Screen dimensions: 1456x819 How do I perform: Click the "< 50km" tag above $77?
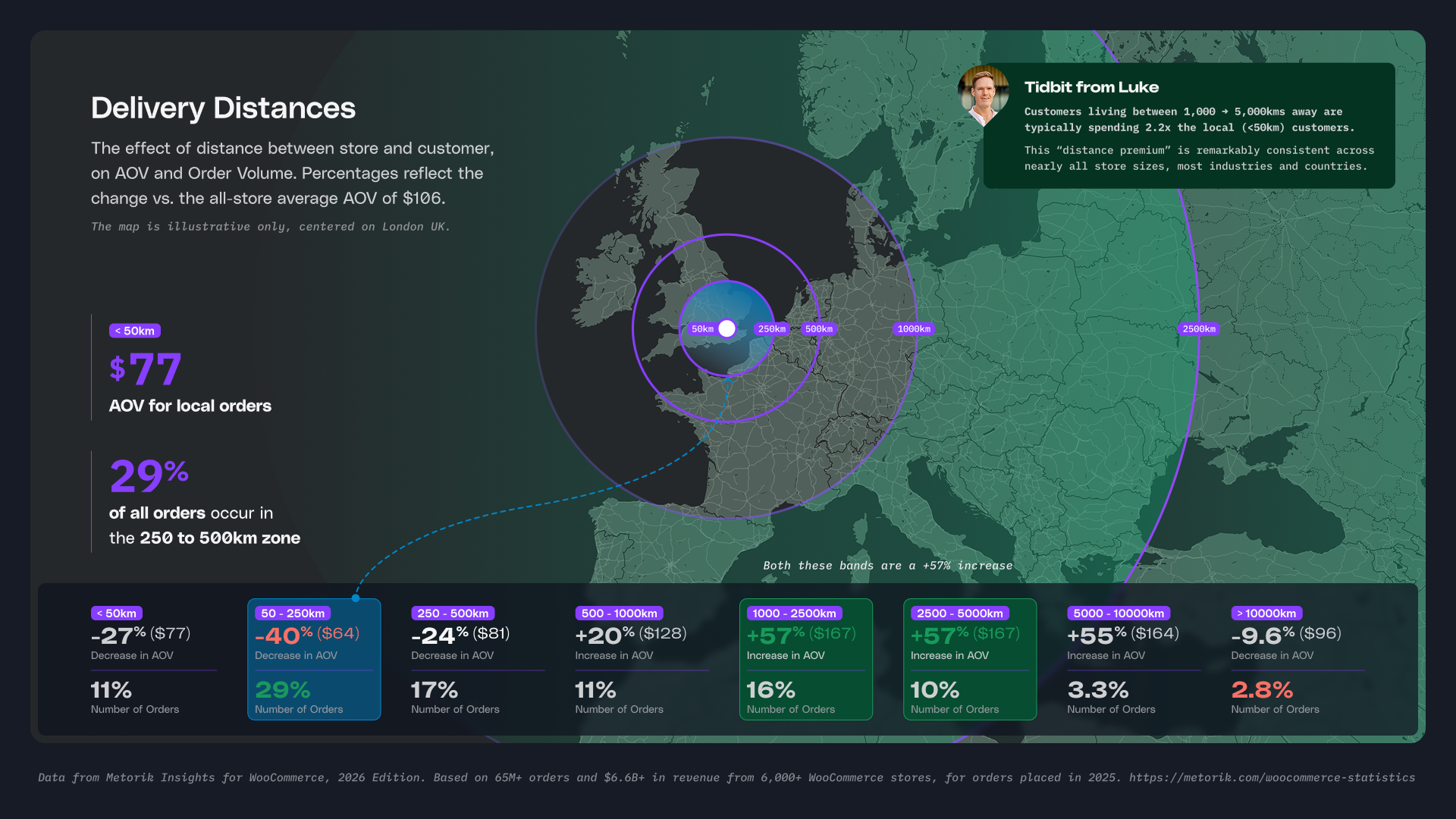pos(135,331)
